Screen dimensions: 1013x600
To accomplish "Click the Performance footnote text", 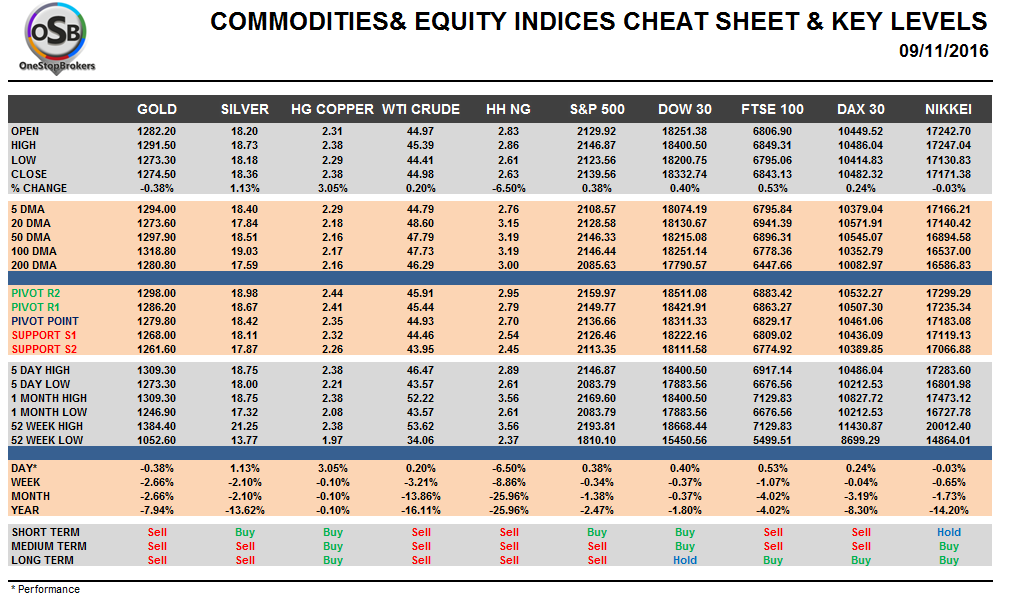I will click(x=46, y=589).
